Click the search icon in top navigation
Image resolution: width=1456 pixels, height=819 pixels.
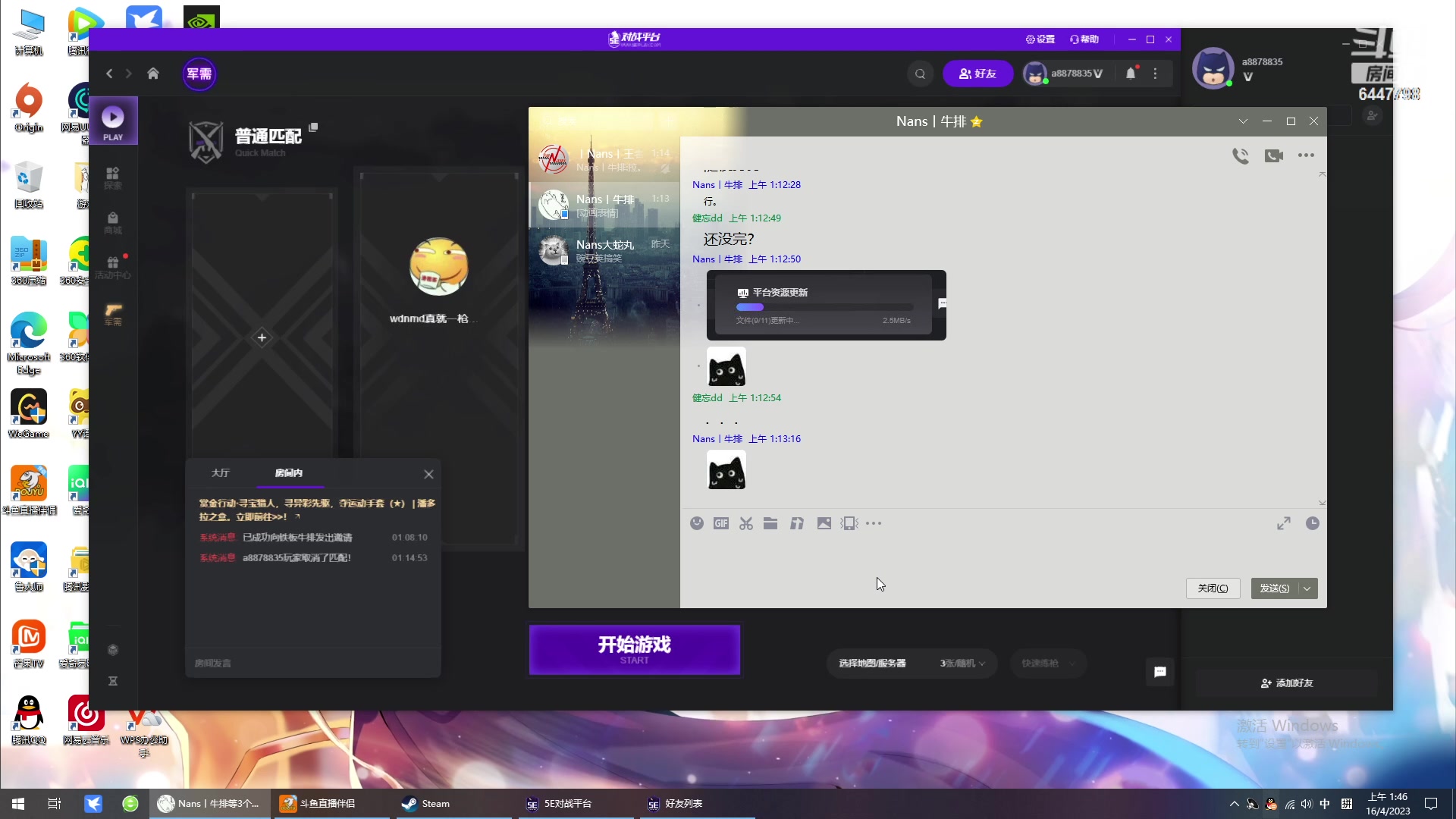[921, 73]
